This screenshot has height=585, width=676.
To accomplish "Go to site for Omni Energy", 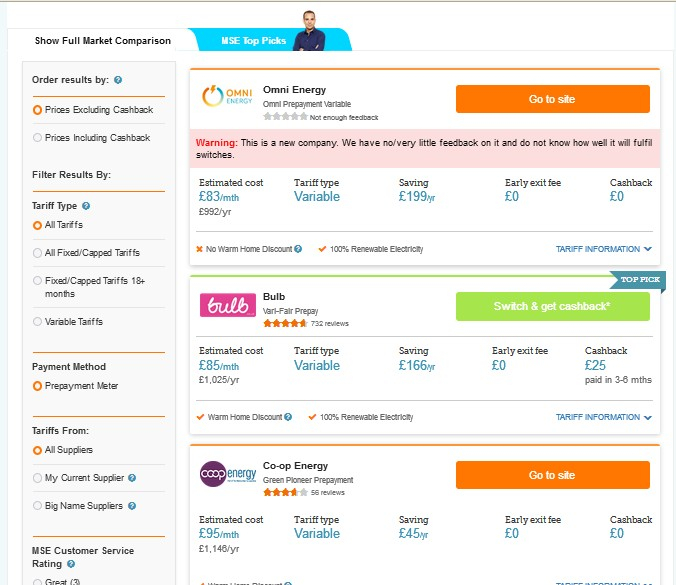I will click(553, 99).
